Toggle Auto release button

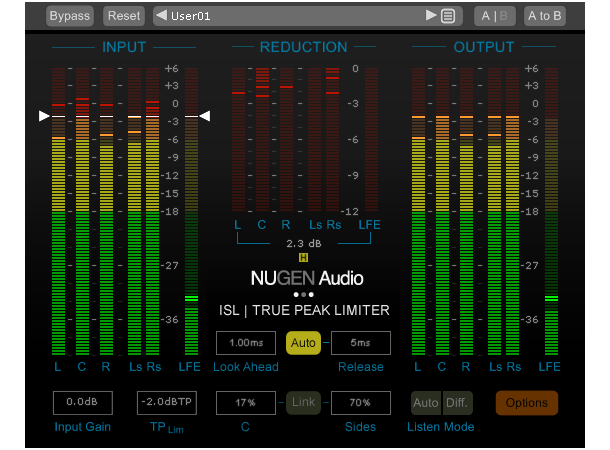303,343
